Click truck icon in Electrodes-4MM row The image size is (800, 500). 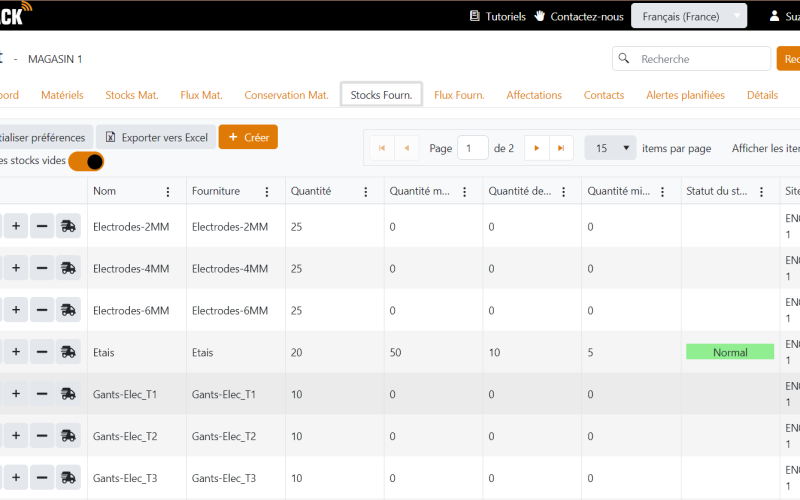point(68,268)
